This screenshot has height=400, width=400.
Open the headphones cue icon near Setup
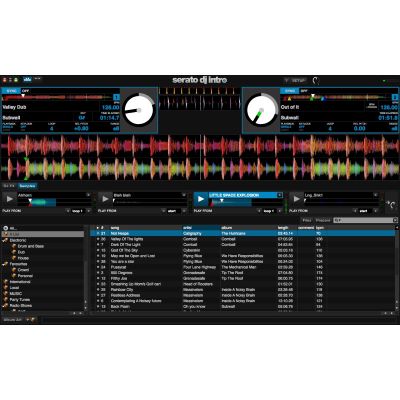[x=315, y=80]
